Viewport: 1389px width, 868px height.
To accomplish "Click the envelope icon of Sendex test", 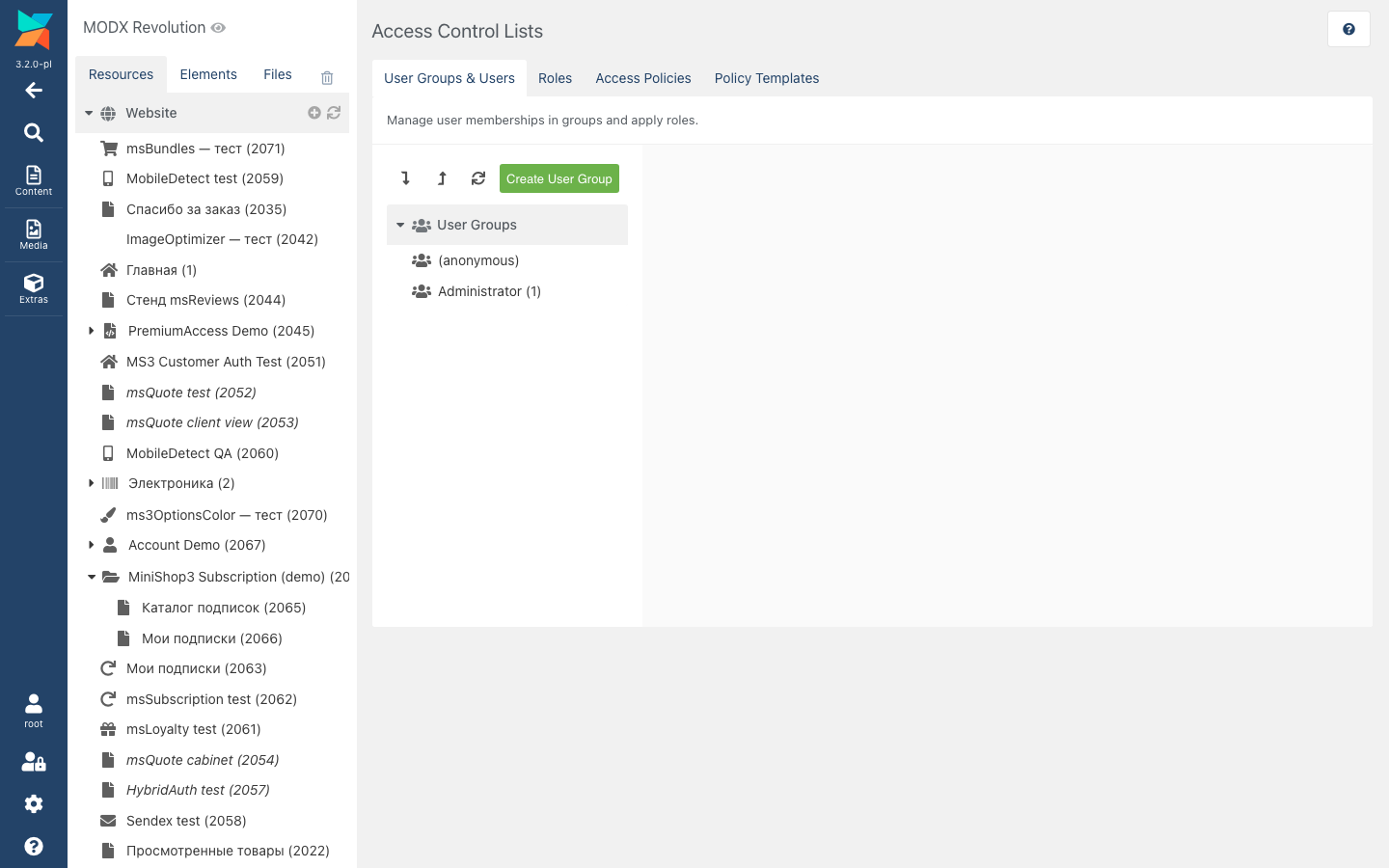I will click(109, 821).
